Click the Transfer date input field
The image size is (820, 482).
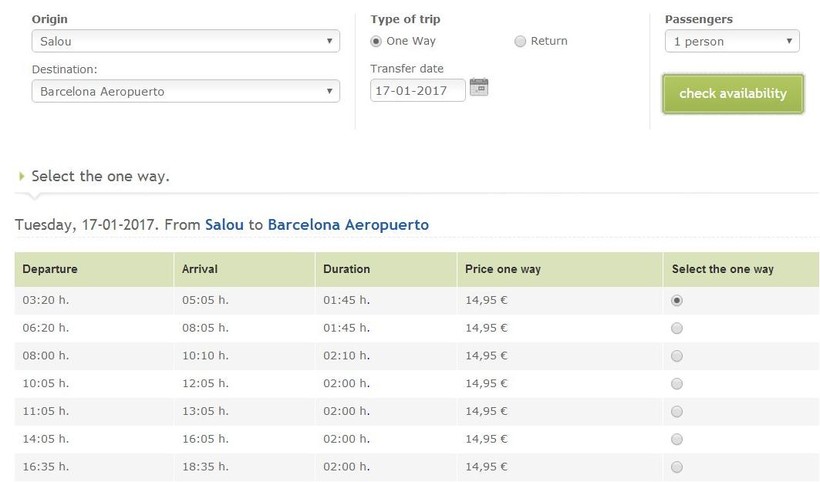[x=417, y=91]
